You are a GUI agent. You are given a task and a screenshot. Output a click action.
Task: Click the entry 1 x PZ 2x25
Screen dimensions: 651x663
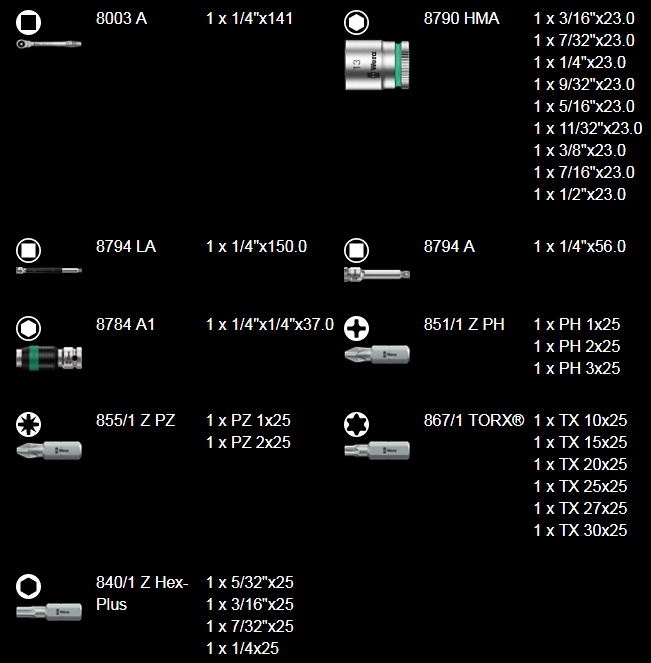[248, 442]
